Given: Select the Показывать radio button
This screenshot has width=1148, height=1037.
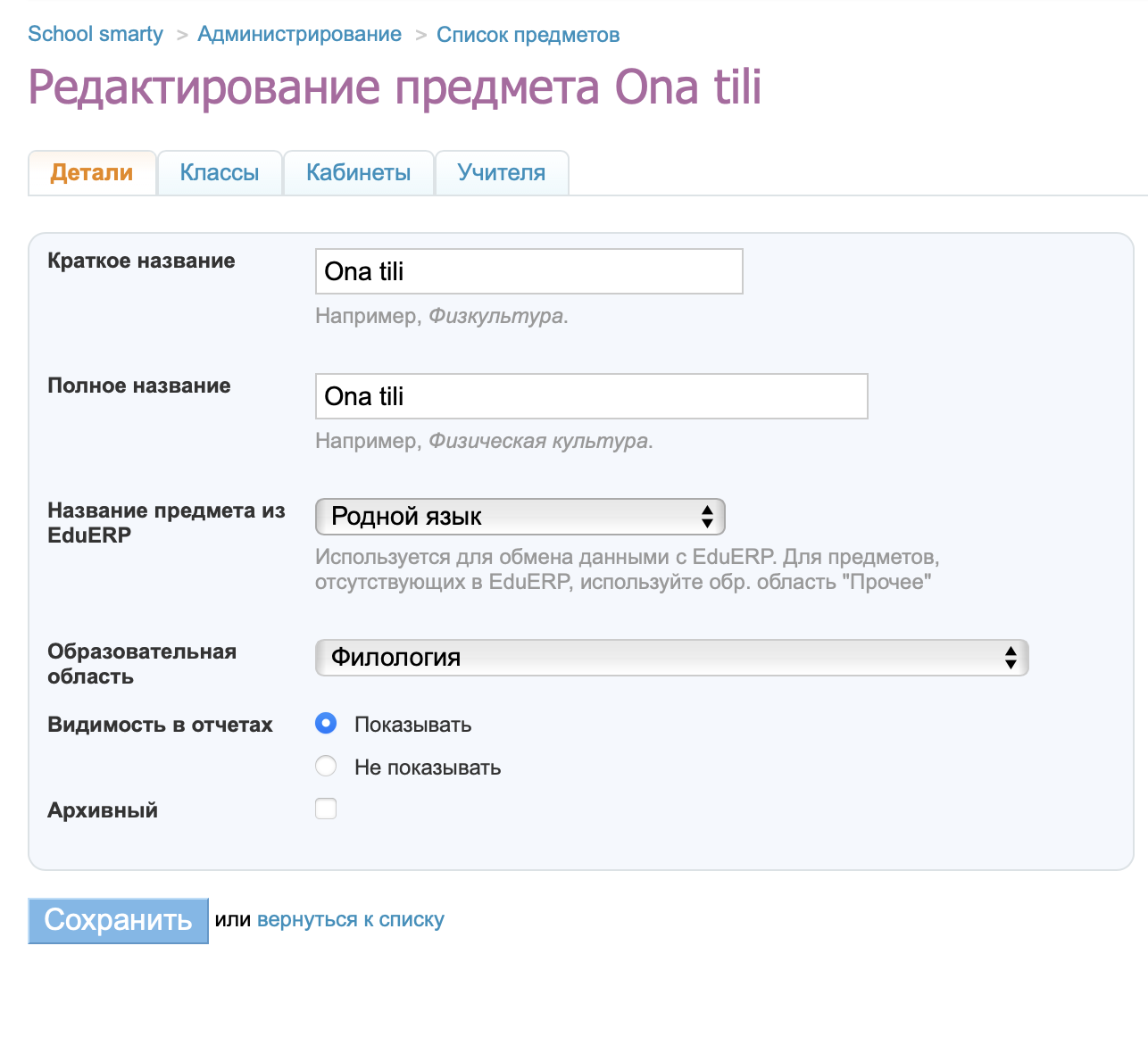Looking at the screenshot, I should [x=326, y=723].
